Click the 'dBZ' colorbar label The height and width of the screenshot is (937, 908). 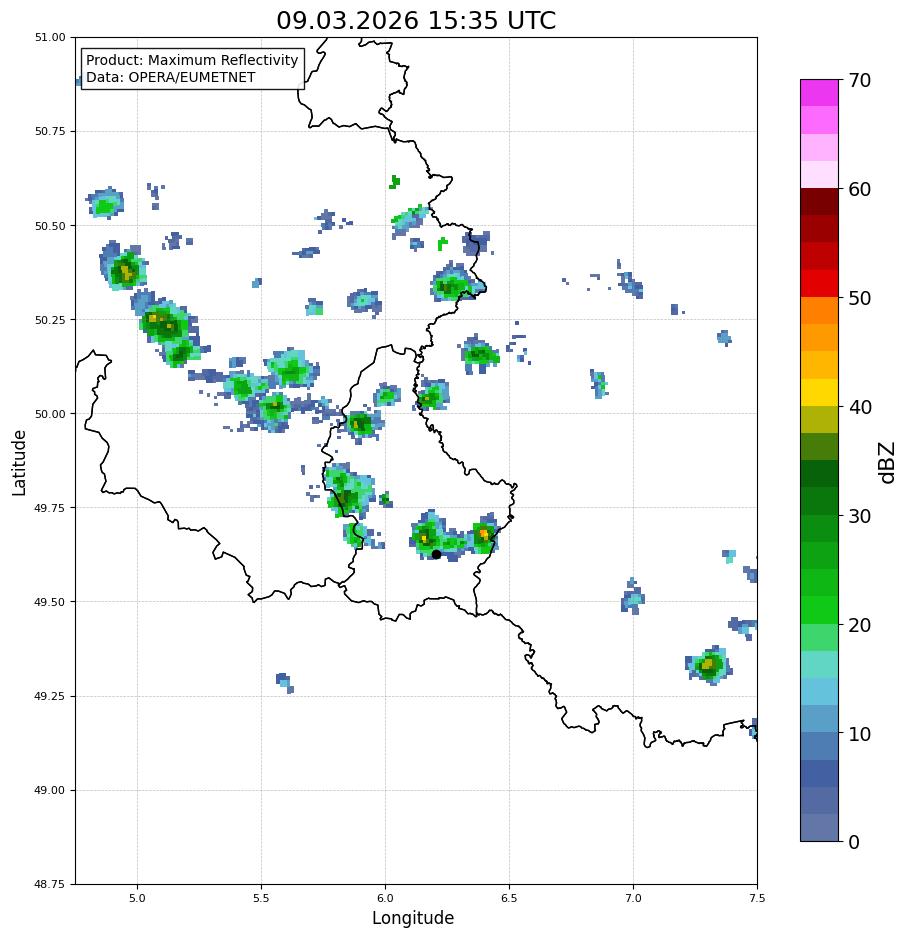[x=888, y=462]
